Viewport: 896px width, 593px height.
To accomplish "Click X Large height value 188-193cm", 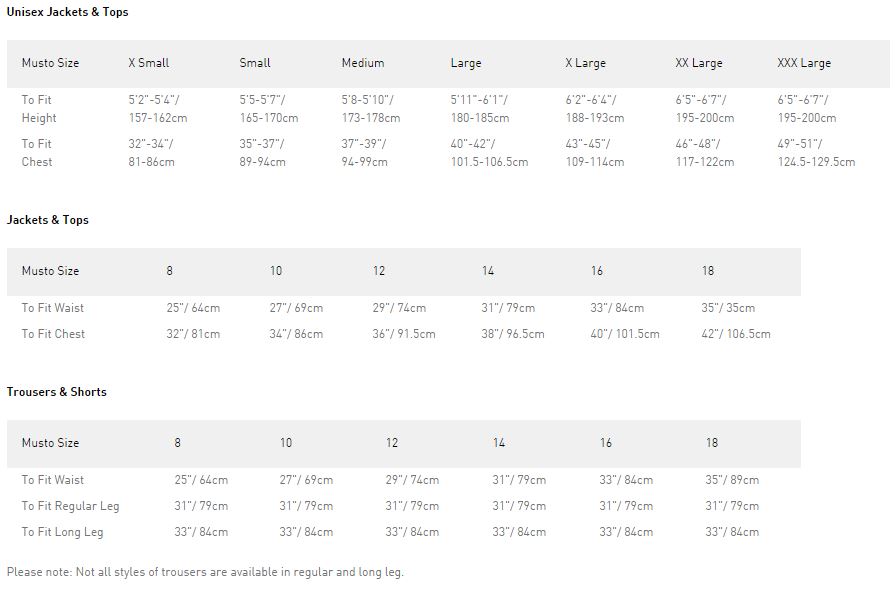I will [x=595, y=118].
